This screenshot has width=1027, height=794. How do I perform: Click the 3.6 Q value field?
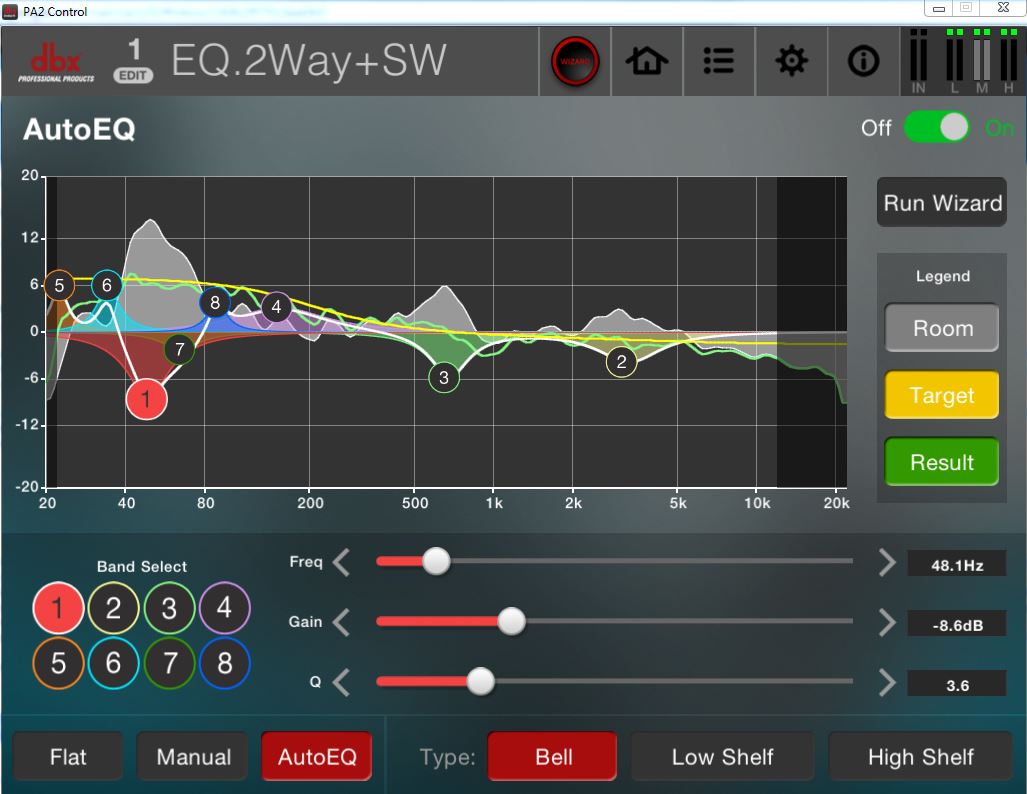[x=956, y=685]
